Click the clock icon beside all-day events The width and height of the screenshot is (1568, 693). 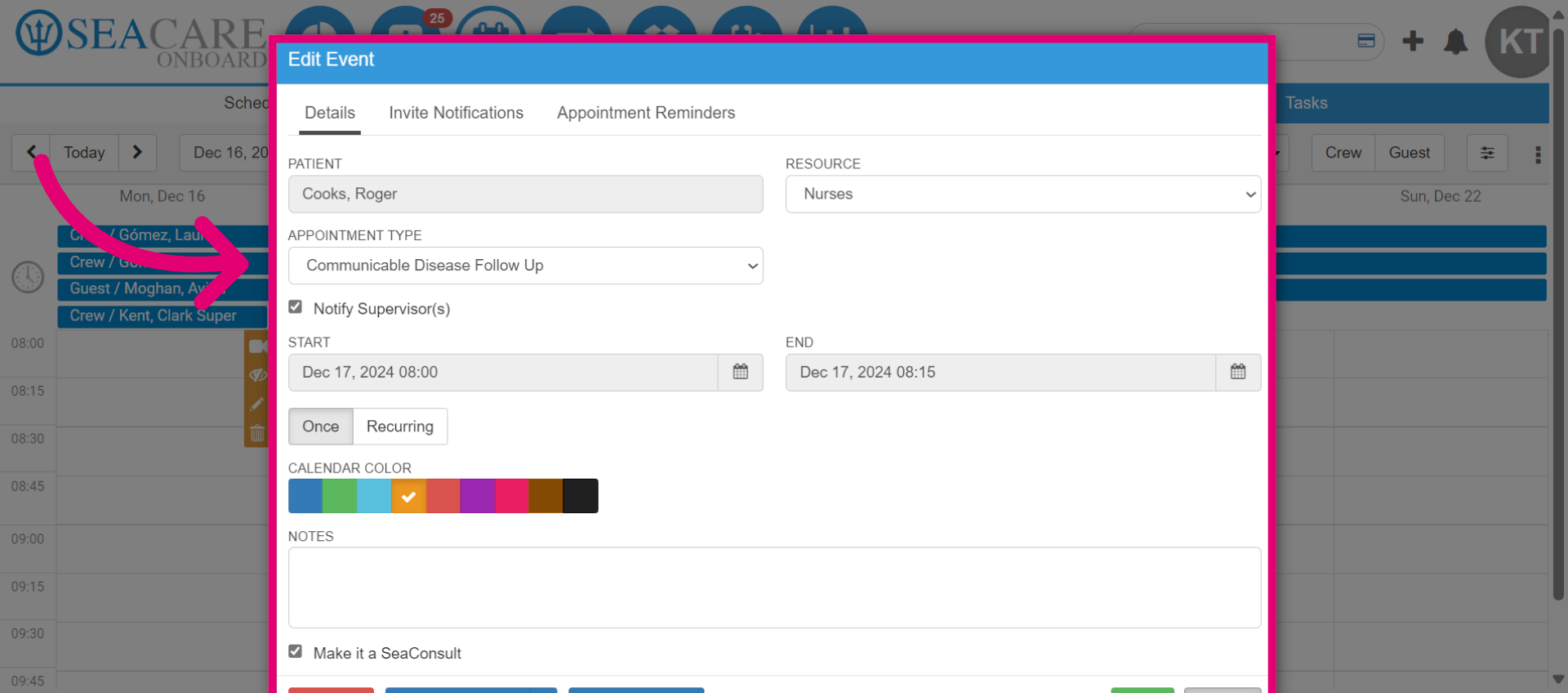click(28, 277)
